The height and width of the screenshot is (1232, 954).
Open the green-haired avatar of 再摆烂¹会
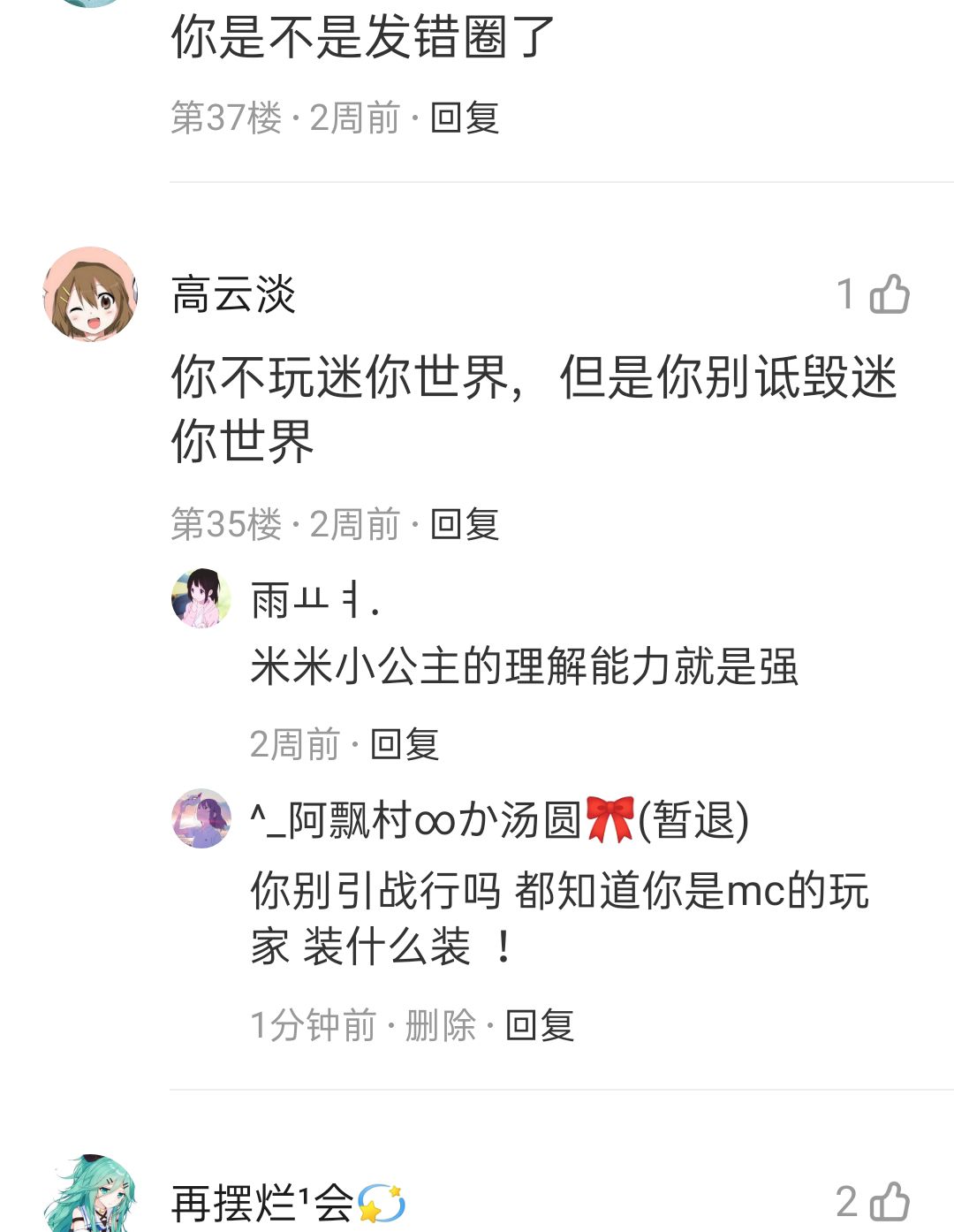tap(90, 1193)
